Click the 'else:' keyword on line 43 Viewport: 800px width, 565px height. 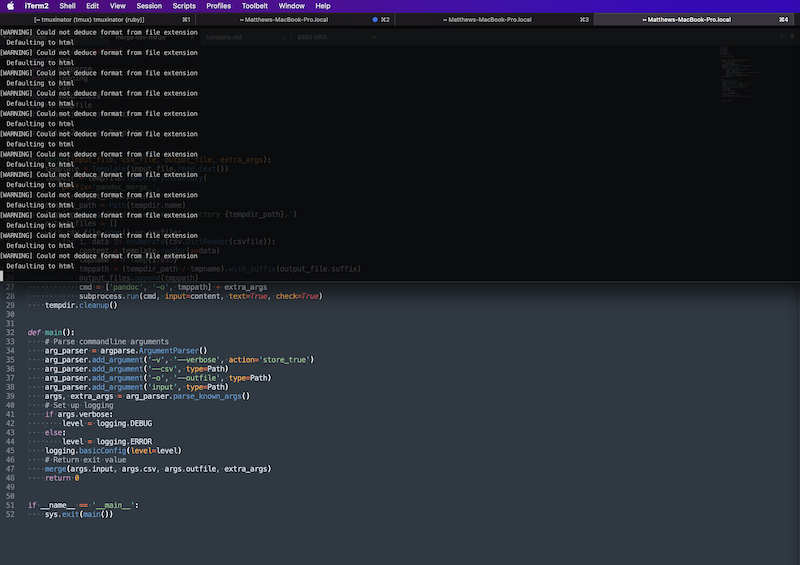55,432
